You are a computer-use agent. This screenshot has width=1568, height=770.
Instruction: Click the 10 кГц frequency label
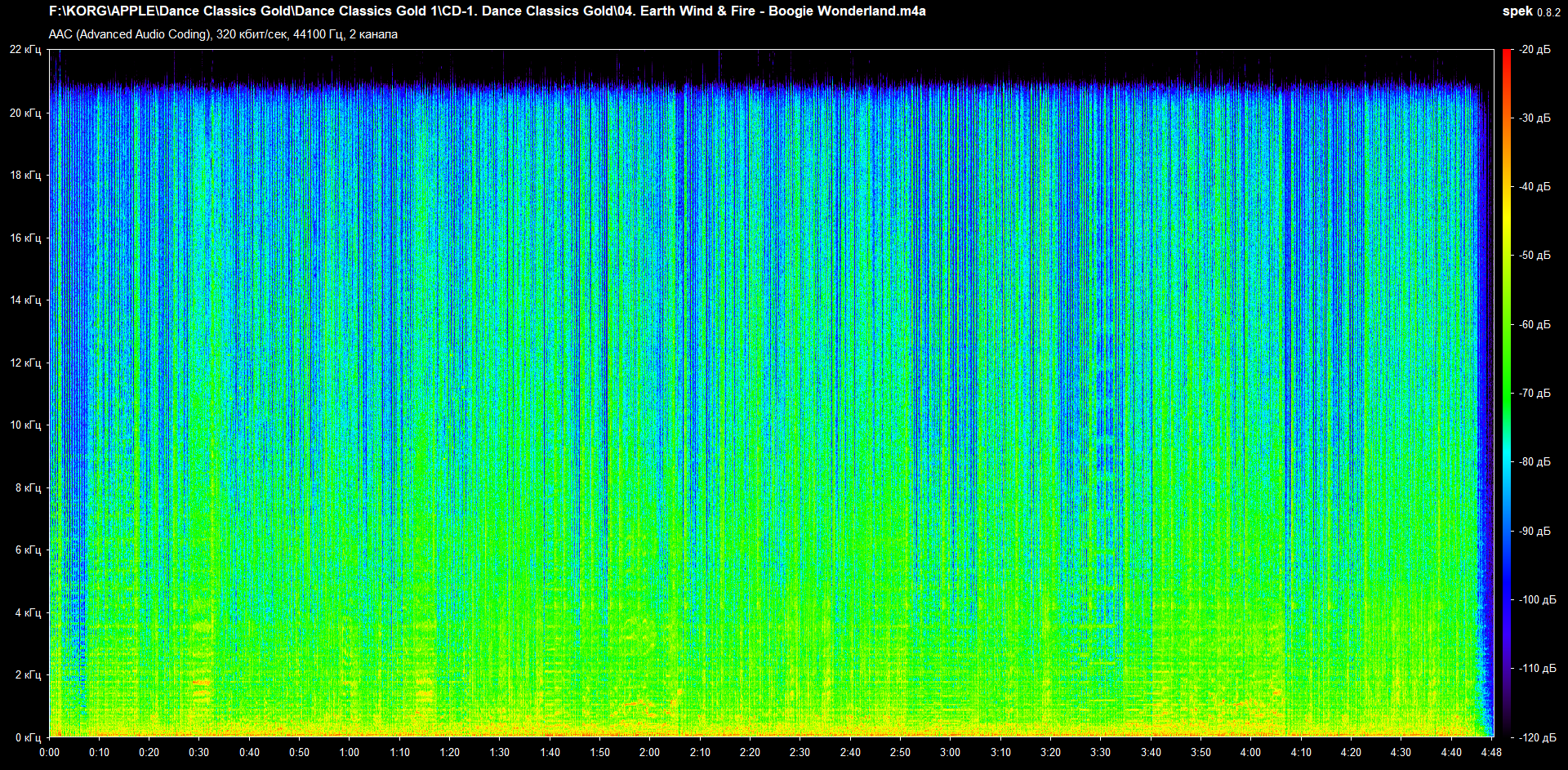(25, 425)
